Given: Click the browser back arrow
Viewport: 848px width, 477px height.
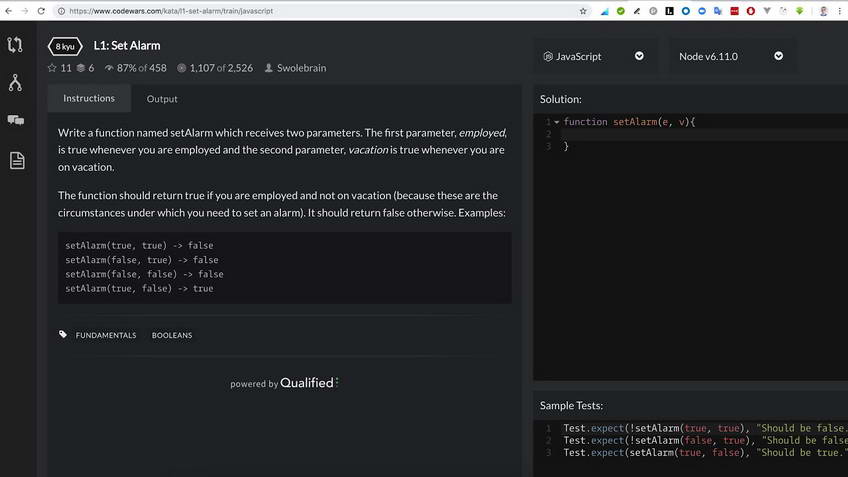Looking at the screenshot, I should (x=9, y=11).
